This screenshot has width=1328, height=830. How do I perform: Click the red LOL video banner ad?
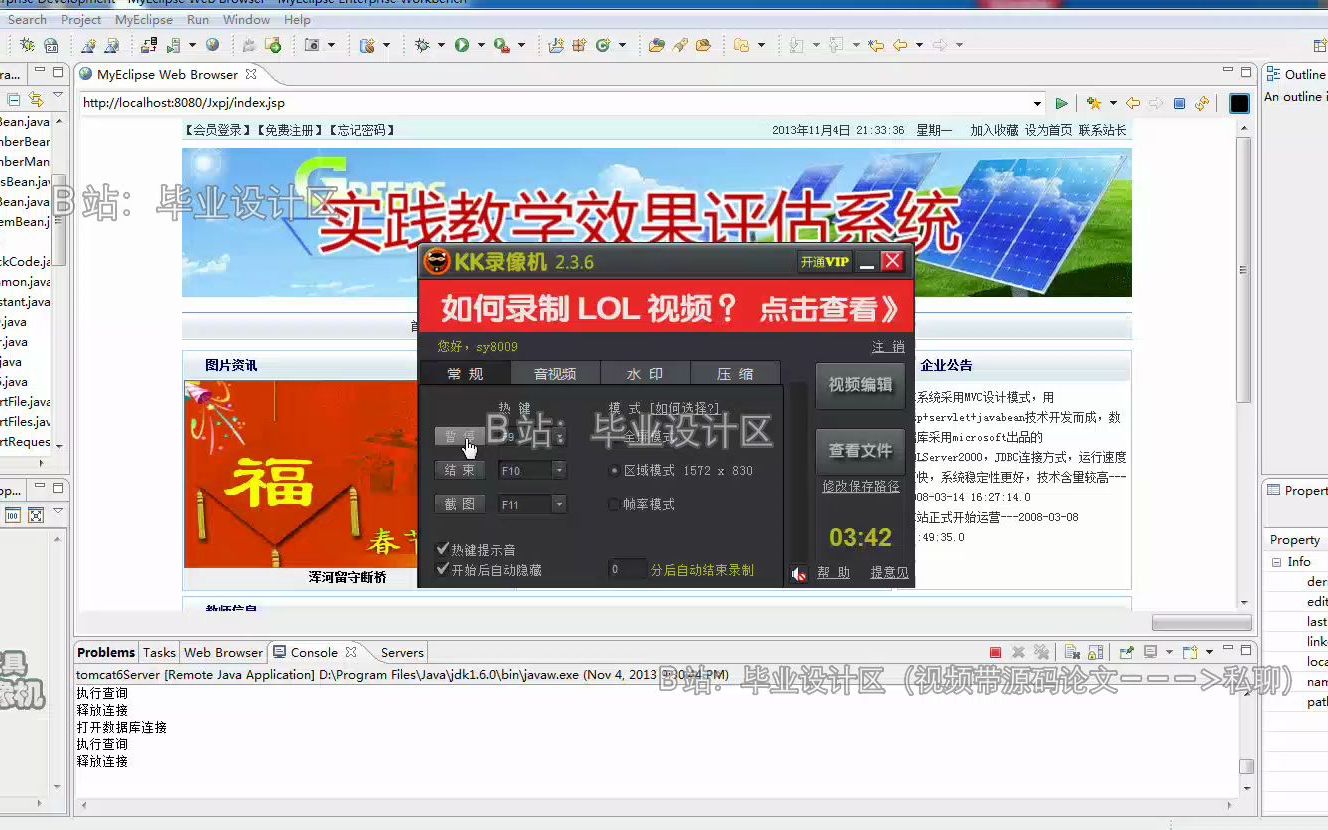[666, 307]
